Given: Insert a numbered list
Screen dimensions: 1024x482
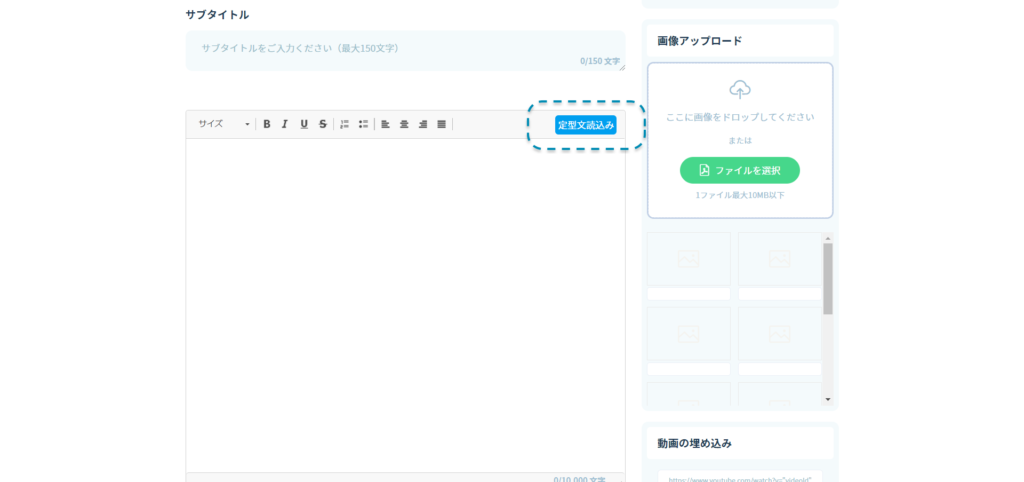Looking at the screenshot, I should click(x=344, y=124).
